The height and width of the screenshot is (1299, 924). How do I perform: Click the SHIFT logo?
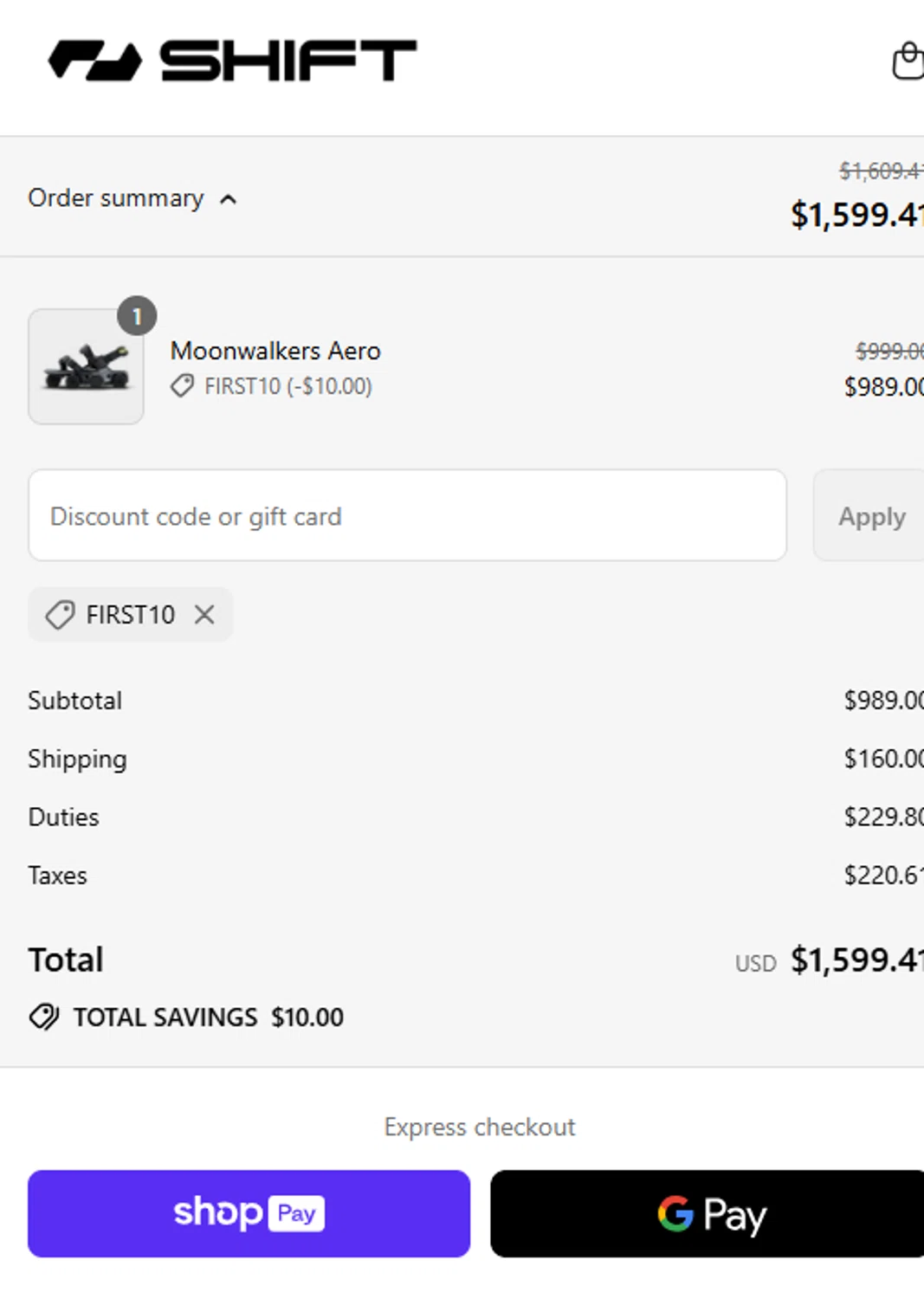232,61
